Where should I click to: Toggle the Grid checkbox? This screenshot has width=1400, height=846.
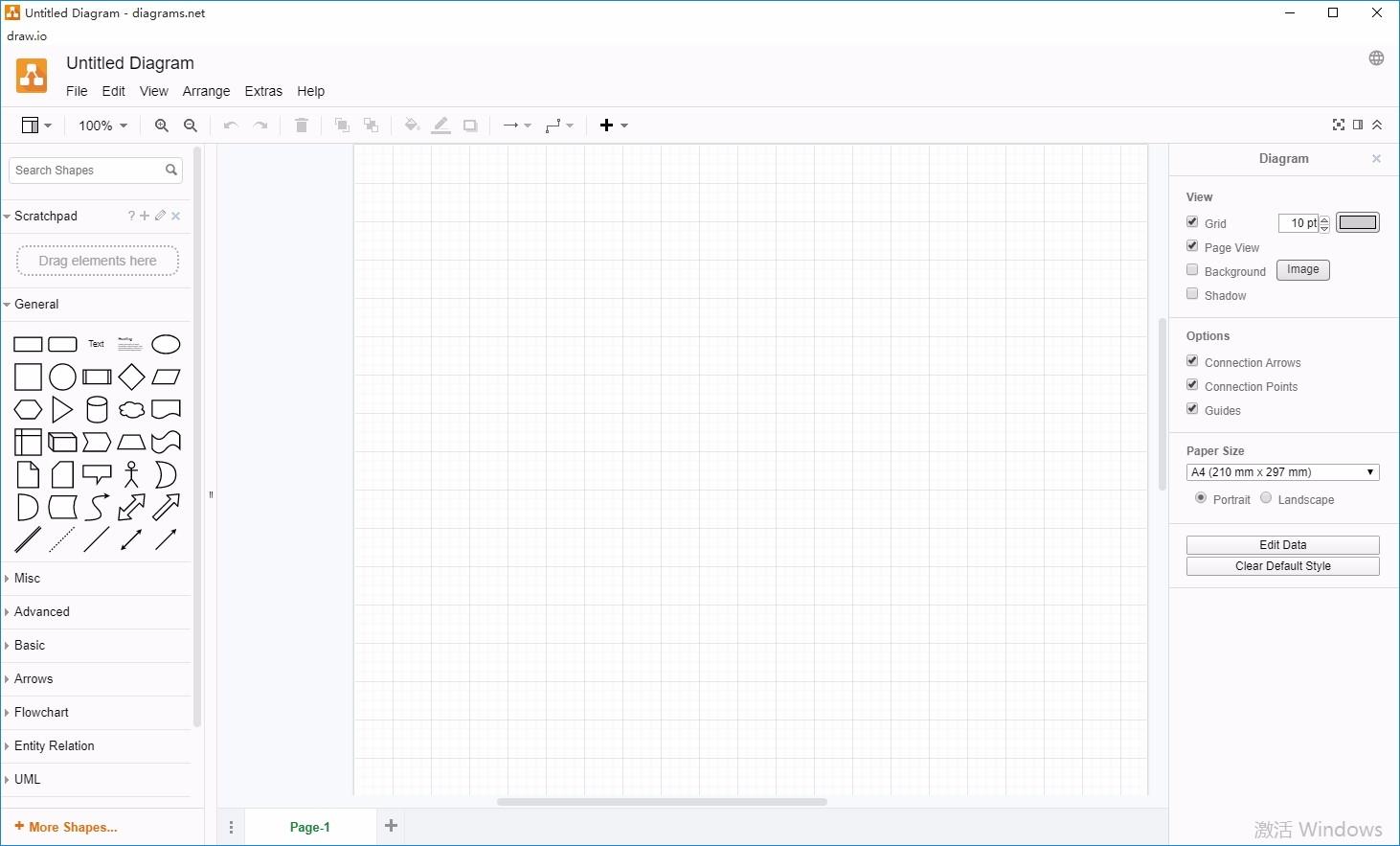click(1192, 221)
